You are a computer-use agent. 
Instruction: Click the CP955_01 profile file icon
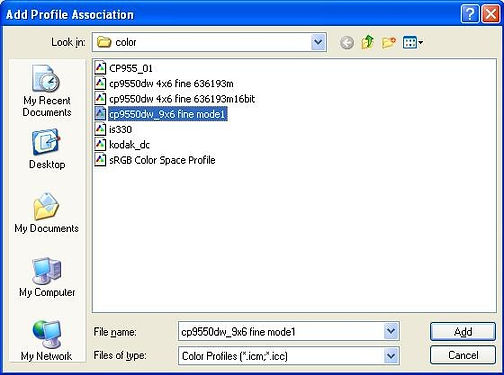point(100,68)
